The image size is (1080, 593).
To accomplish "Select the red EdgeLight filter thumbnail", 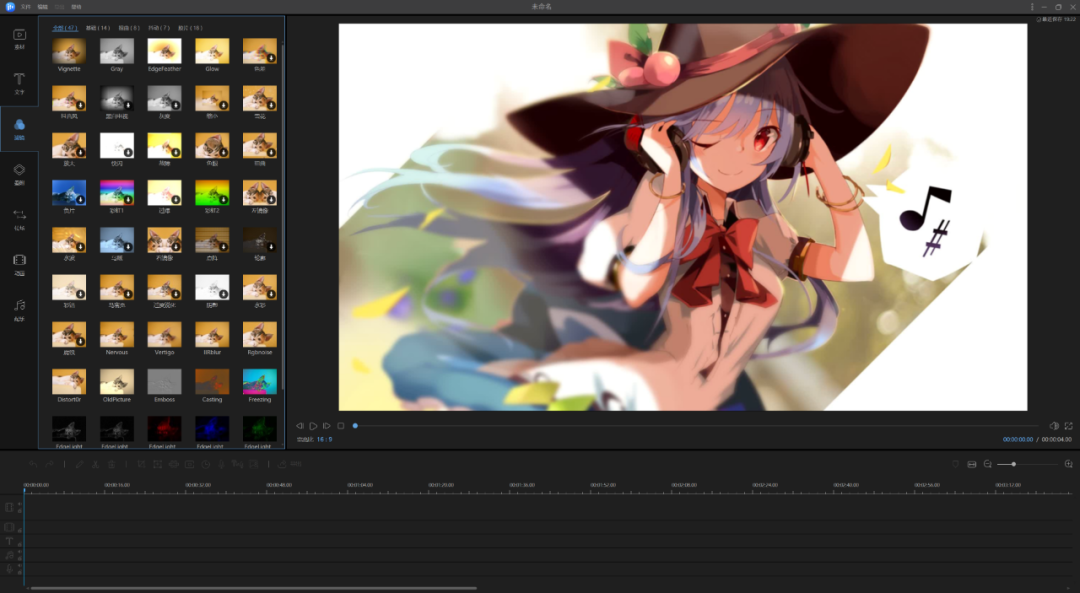I will click(x=164, y=428).
